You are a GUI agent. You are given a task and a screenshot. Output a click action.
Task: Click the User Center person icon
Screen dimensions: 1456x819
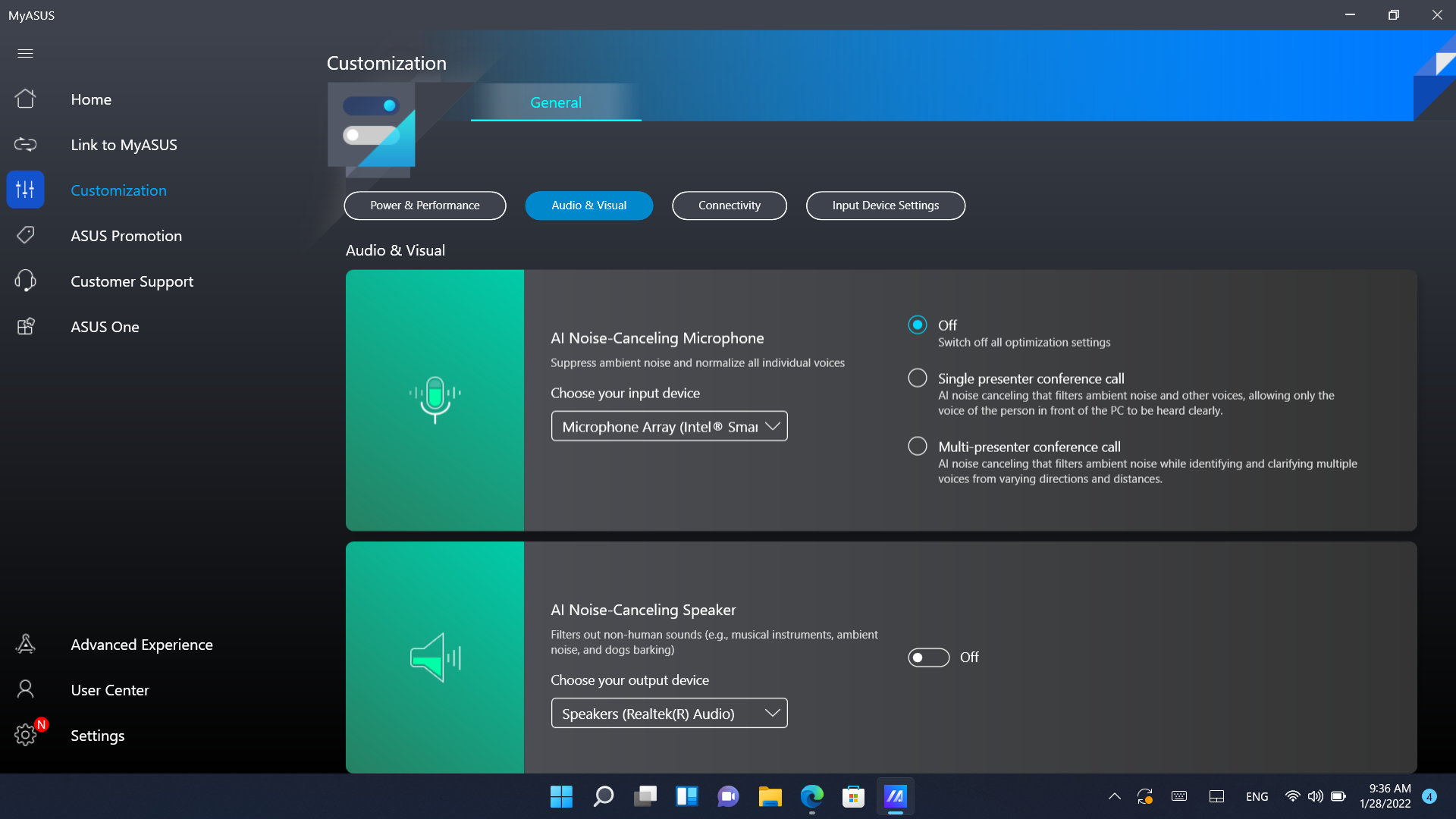[25, 689]
